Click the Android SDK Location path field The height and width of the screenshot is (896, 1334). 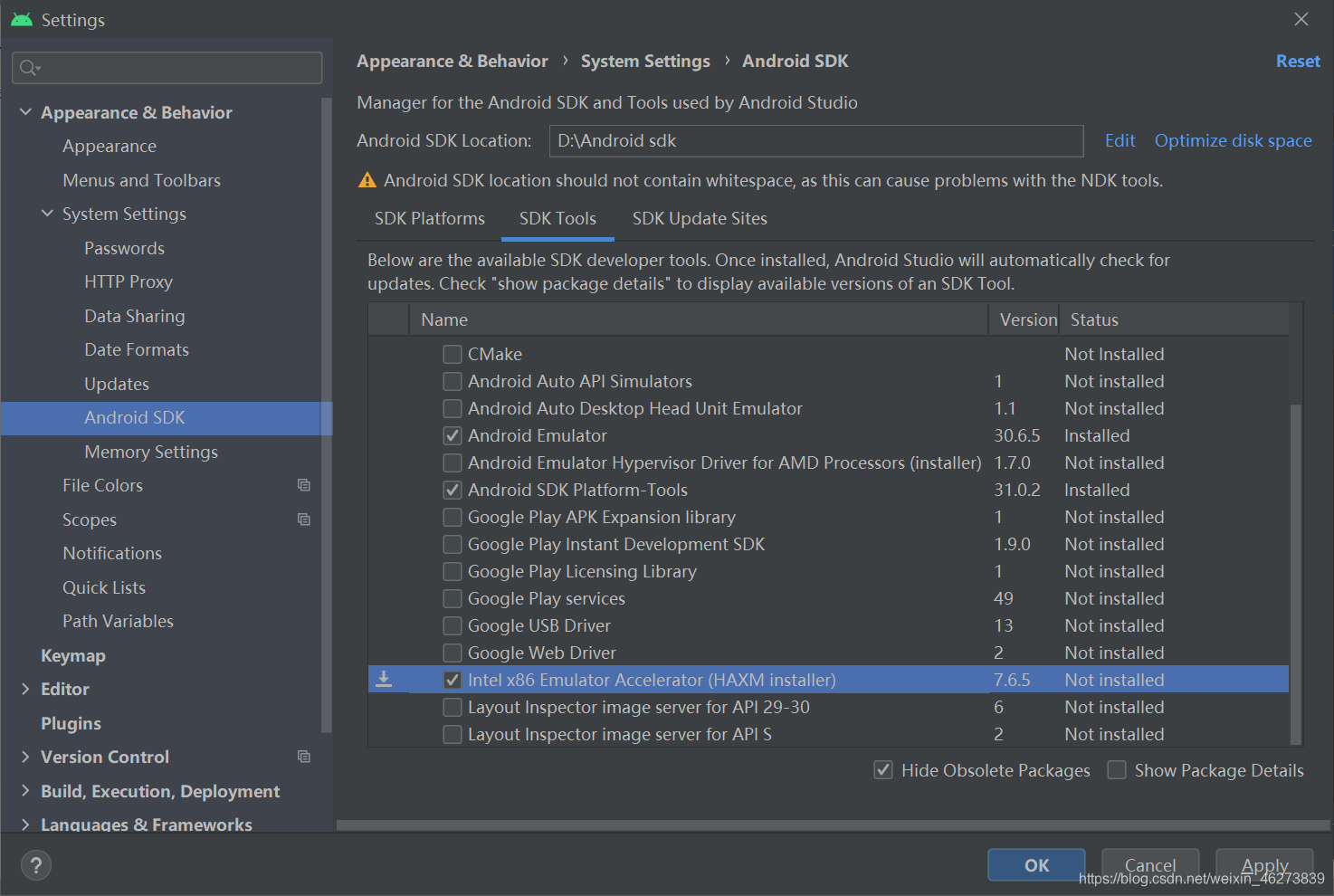pos(816,141)
